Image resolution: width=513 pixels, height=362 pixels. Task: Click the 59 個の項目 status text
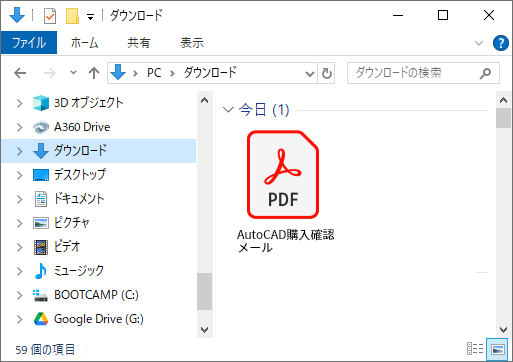[x=45, y=350]
